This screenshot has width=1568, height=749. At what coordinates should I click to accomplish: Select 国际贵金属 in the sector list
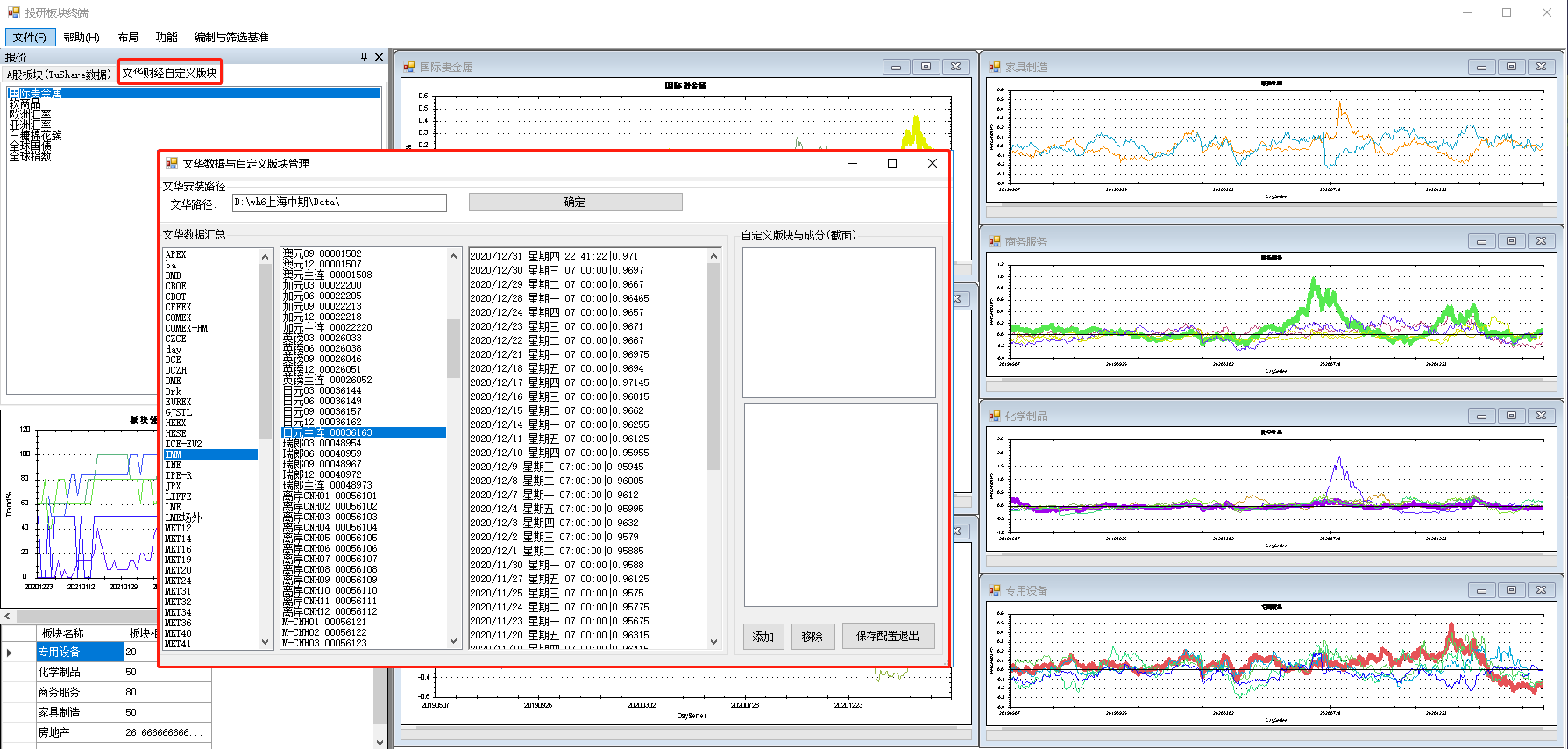click(x=194, y=93)
